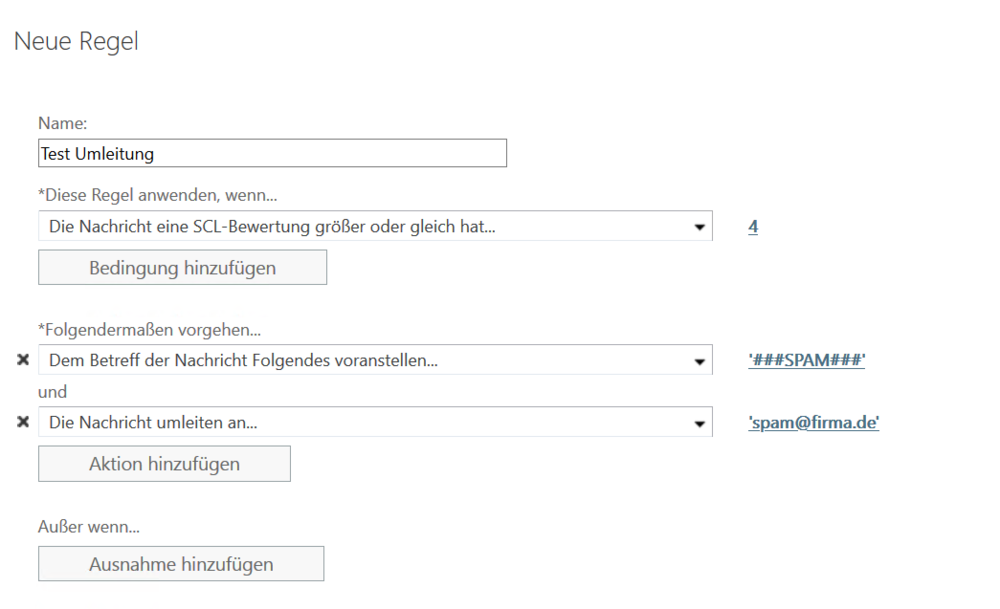This screenshot has width=1000, height=609.
Task: Open the 'spam@firma.de' recipient link
Action: (813, 423)
